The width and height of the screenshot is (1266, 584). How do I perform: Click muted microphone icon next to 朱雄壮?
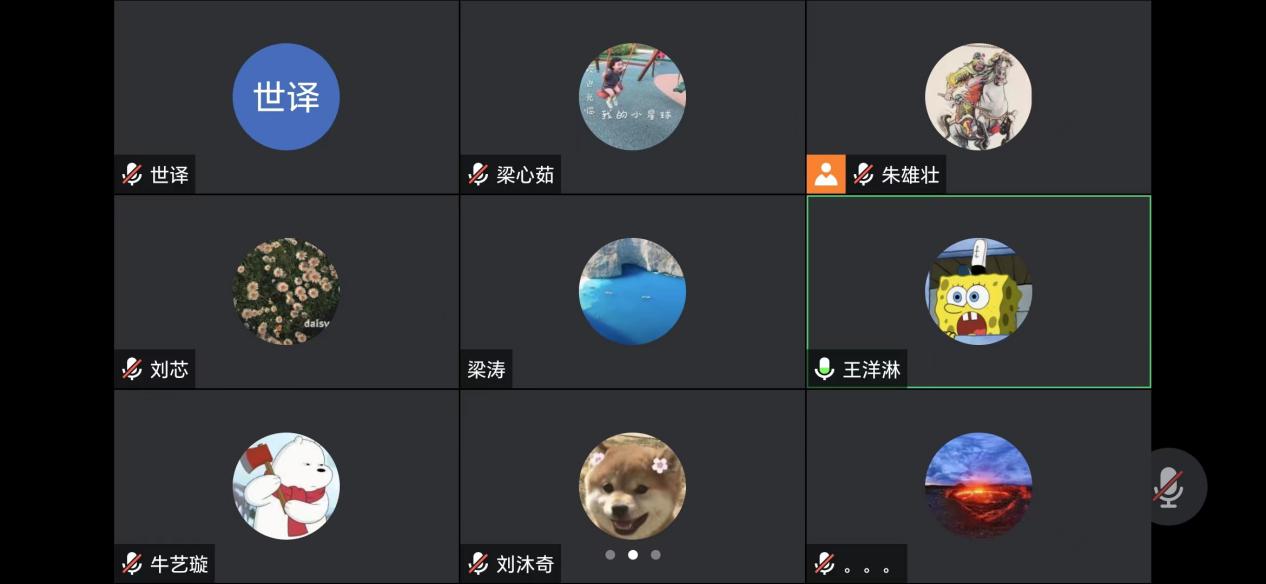tap(863, 175)
